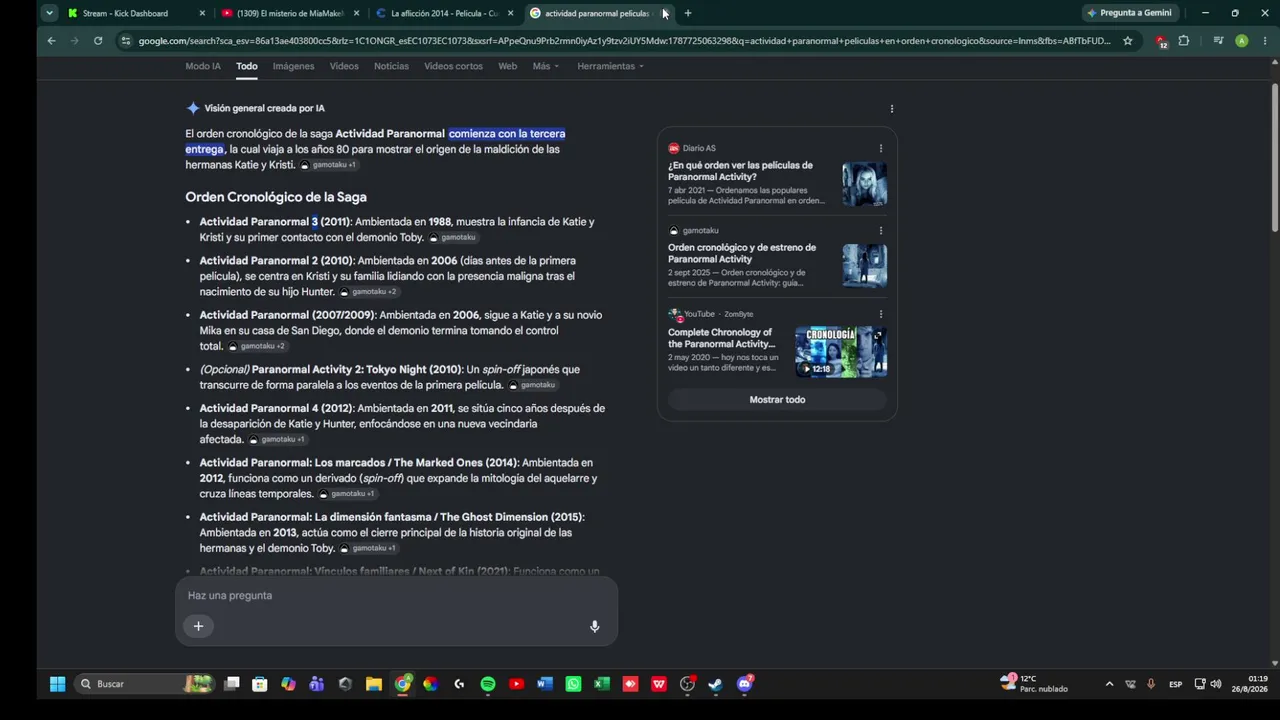Open Steam from the taskbar

coord(716,684)
